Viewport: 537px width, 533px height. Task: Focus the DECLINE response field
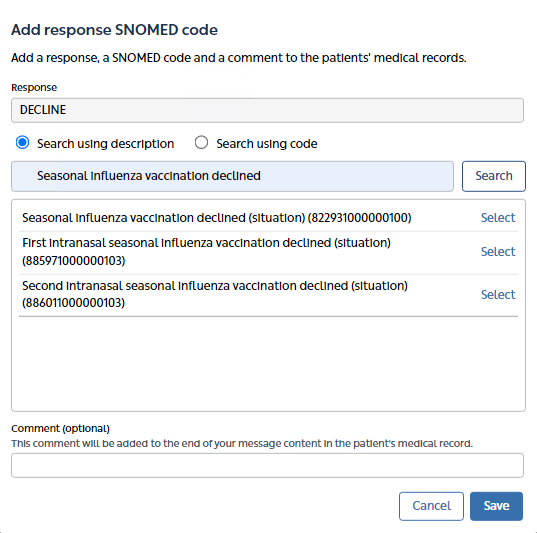click(x=267, y=110)
